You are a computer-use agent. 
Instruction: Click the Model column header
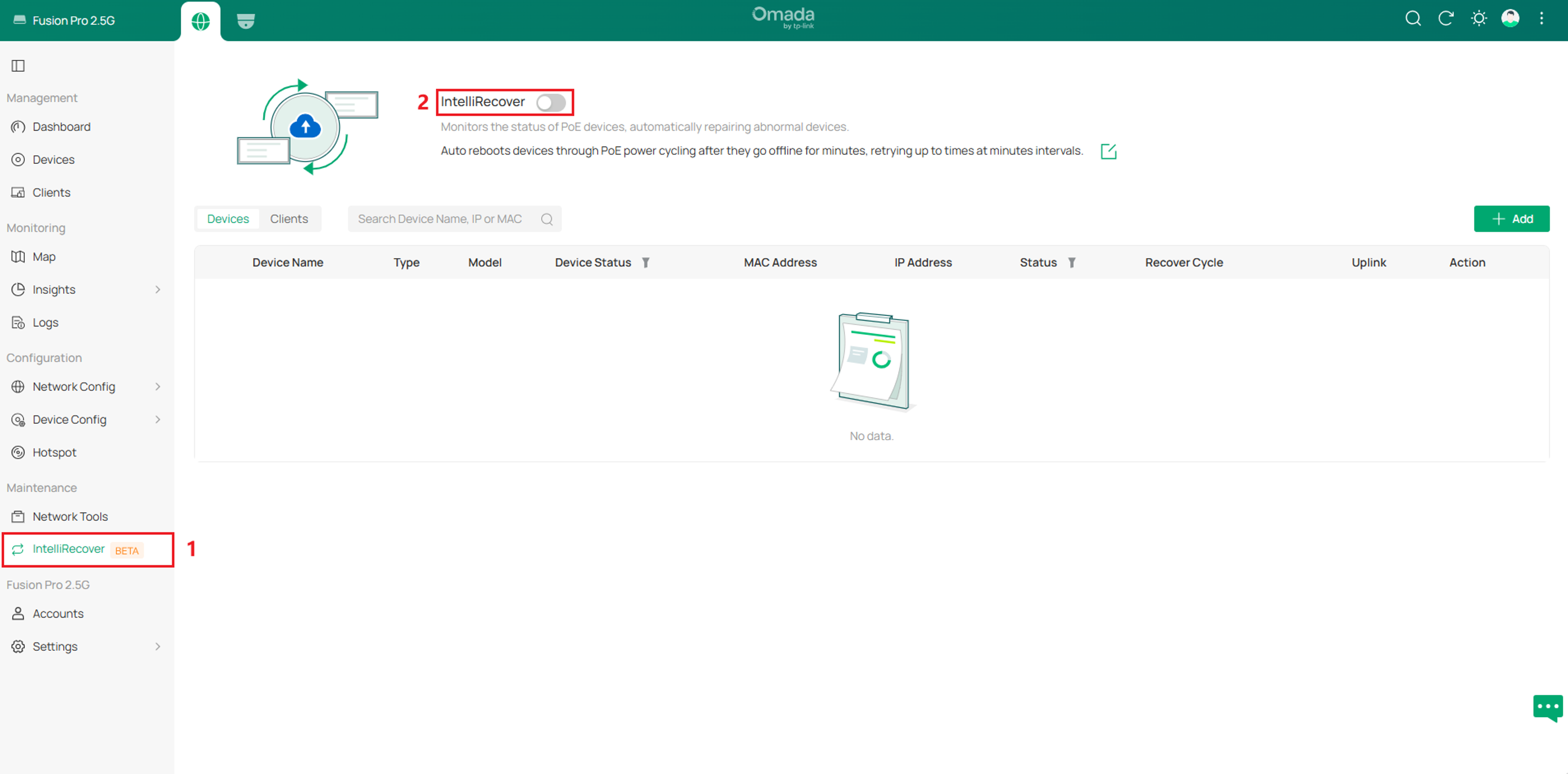pos(484,262)
